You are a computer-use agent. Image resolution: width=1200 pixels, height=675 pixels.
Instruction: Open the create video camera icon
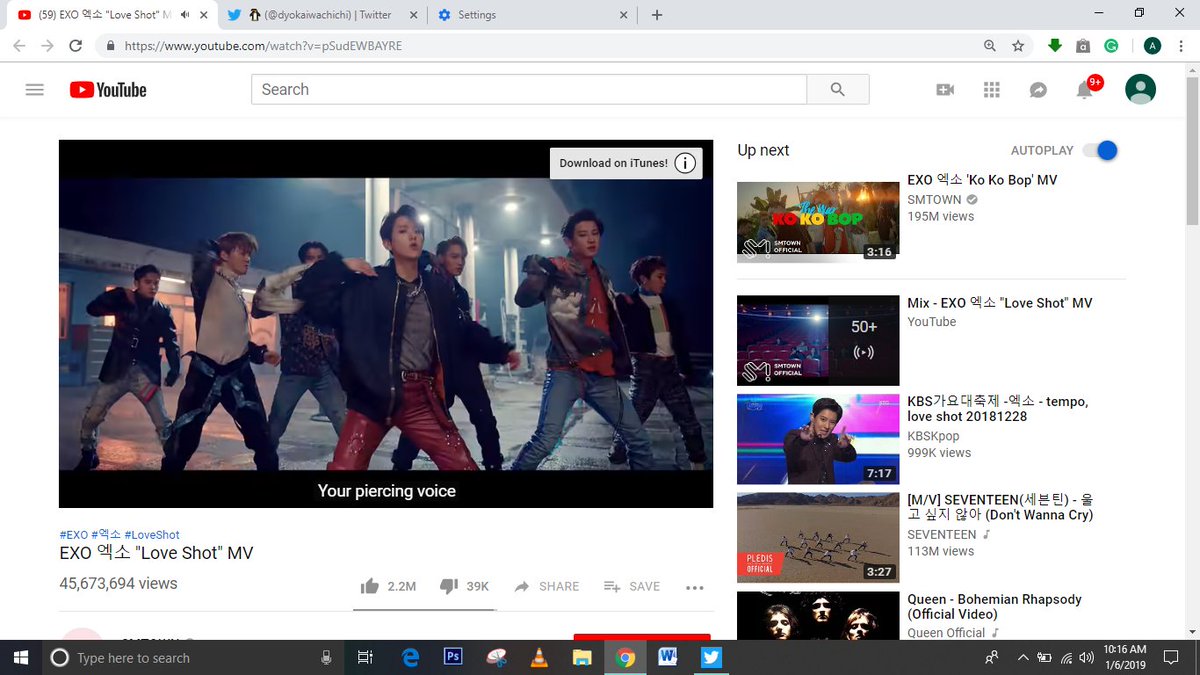click(x=945, y=90)
